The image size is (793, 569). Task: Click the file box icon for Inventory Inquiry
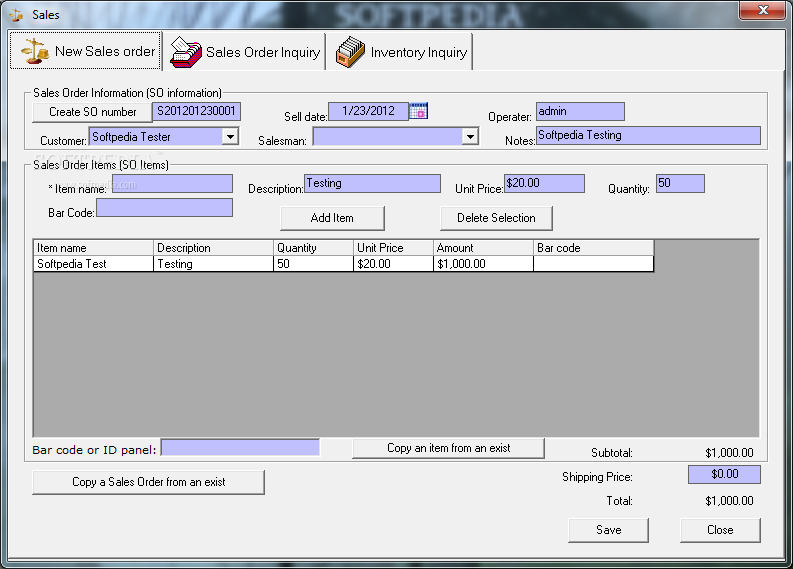350,52
